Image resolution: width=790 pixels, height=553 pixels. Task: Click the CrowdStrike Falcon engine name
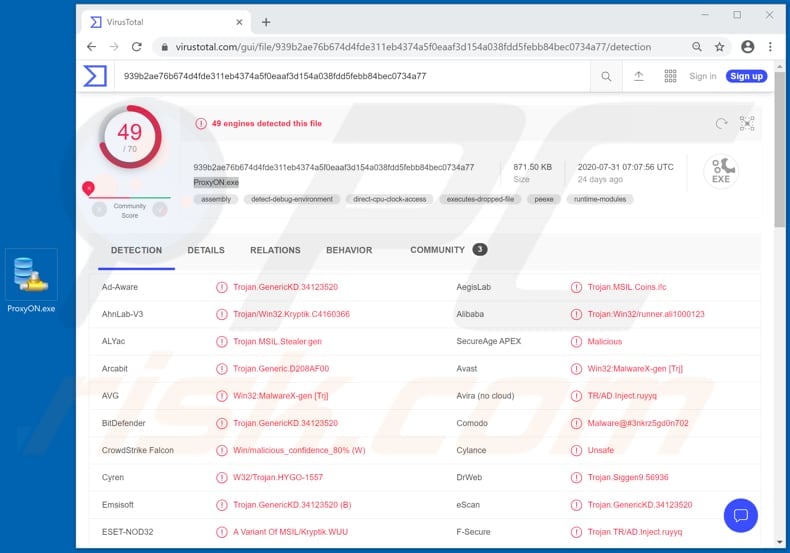tap(138, 450)
